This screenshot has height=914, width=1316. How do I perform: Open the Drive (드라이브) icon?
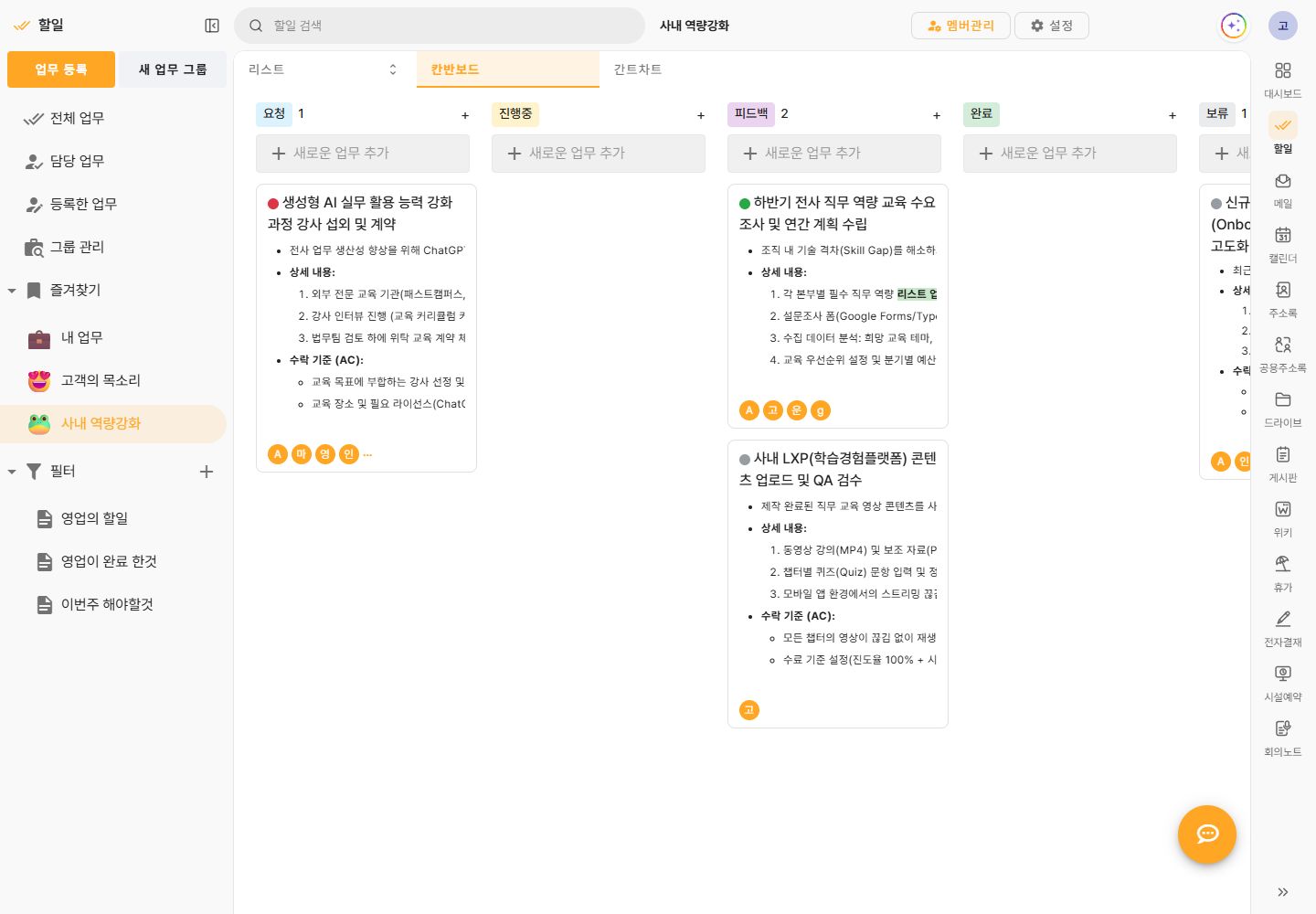point(1283,399)
